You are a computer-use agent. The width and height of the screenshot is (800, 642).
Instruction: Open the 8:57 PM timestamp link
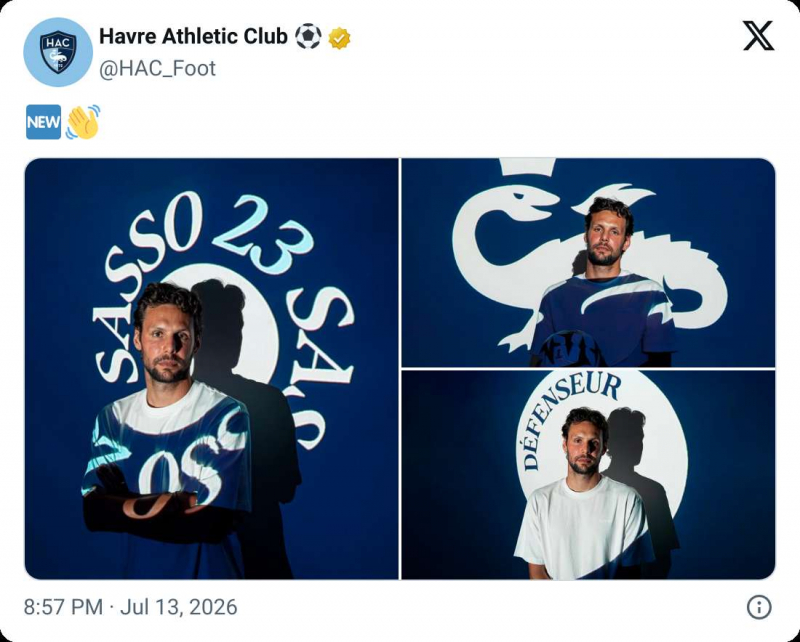(x=63, y=607)
